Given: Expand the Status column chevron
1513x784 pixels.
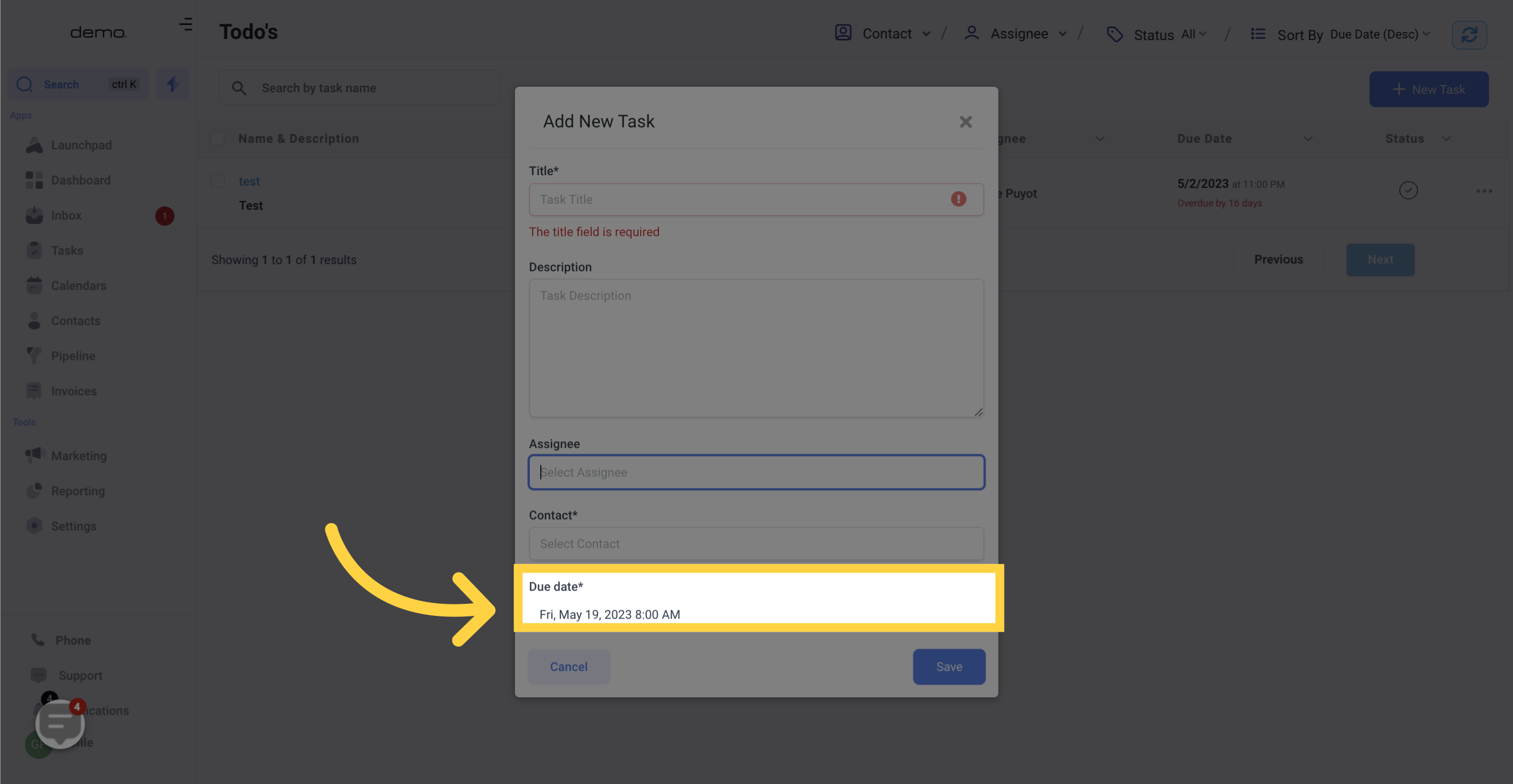Looking at the screenshot, I should pyautogui.click(x=1446, y=138).
